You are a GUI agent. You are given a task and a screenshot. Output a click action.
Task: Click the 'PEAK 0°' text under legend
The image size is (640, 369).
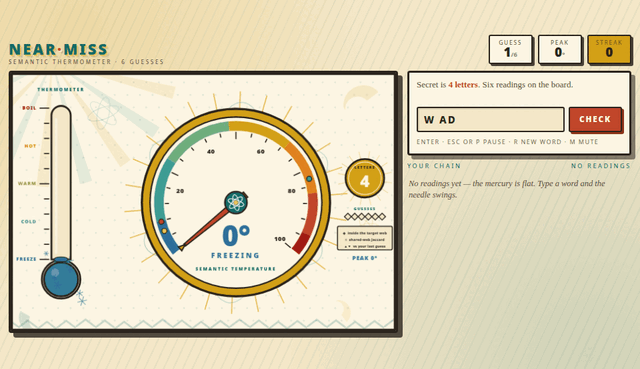tap(364, 258)
